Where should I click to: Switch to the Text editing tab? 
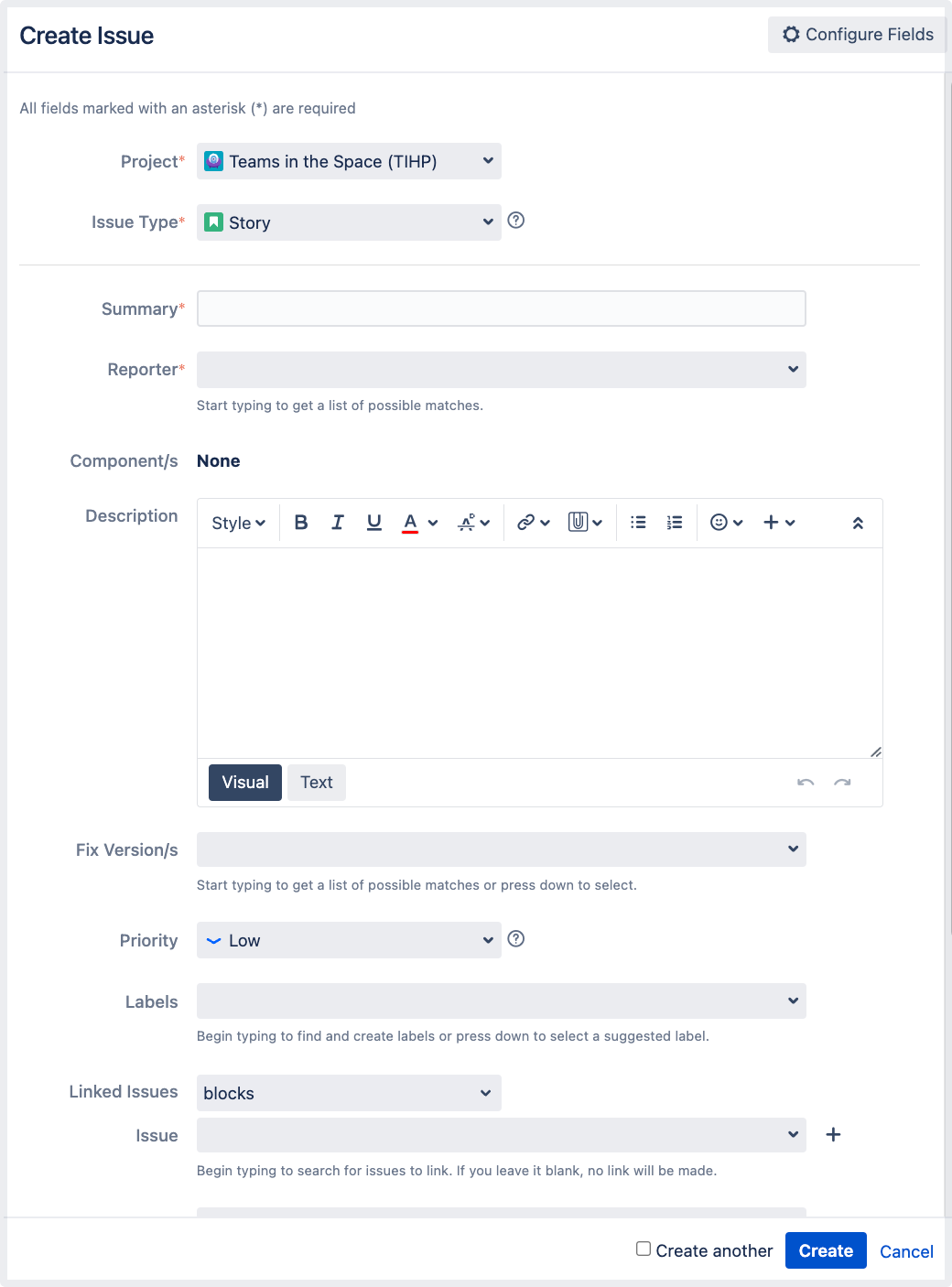pyautogui.click(x=316, y=782)
